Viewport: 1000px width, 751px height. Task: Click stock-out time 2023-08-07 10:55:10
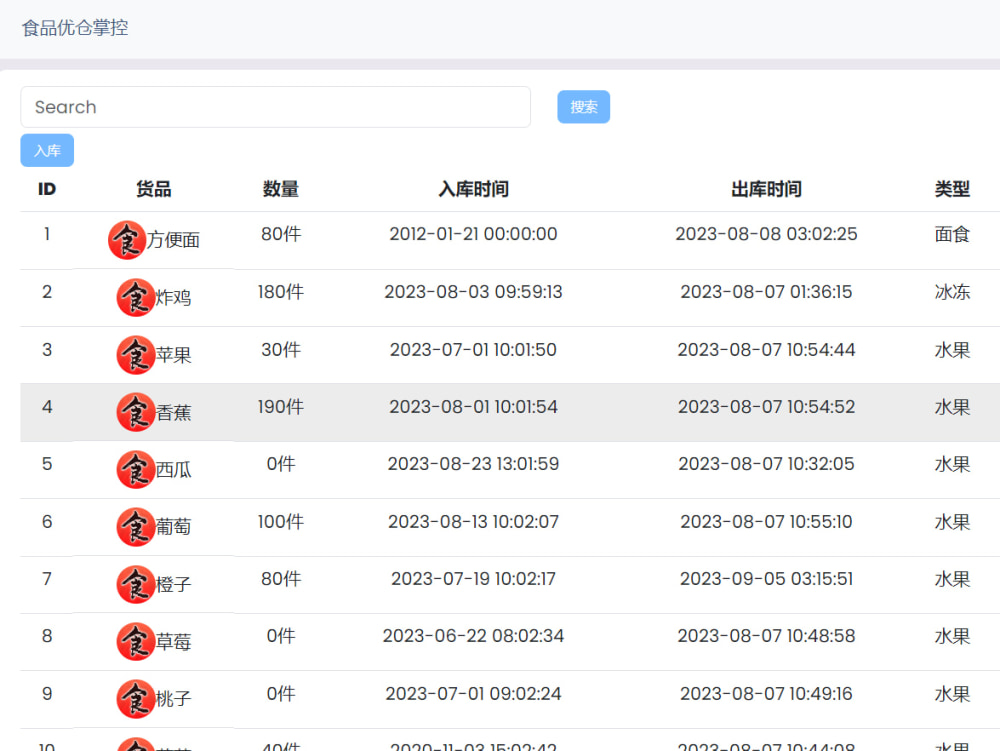(766, 522)
